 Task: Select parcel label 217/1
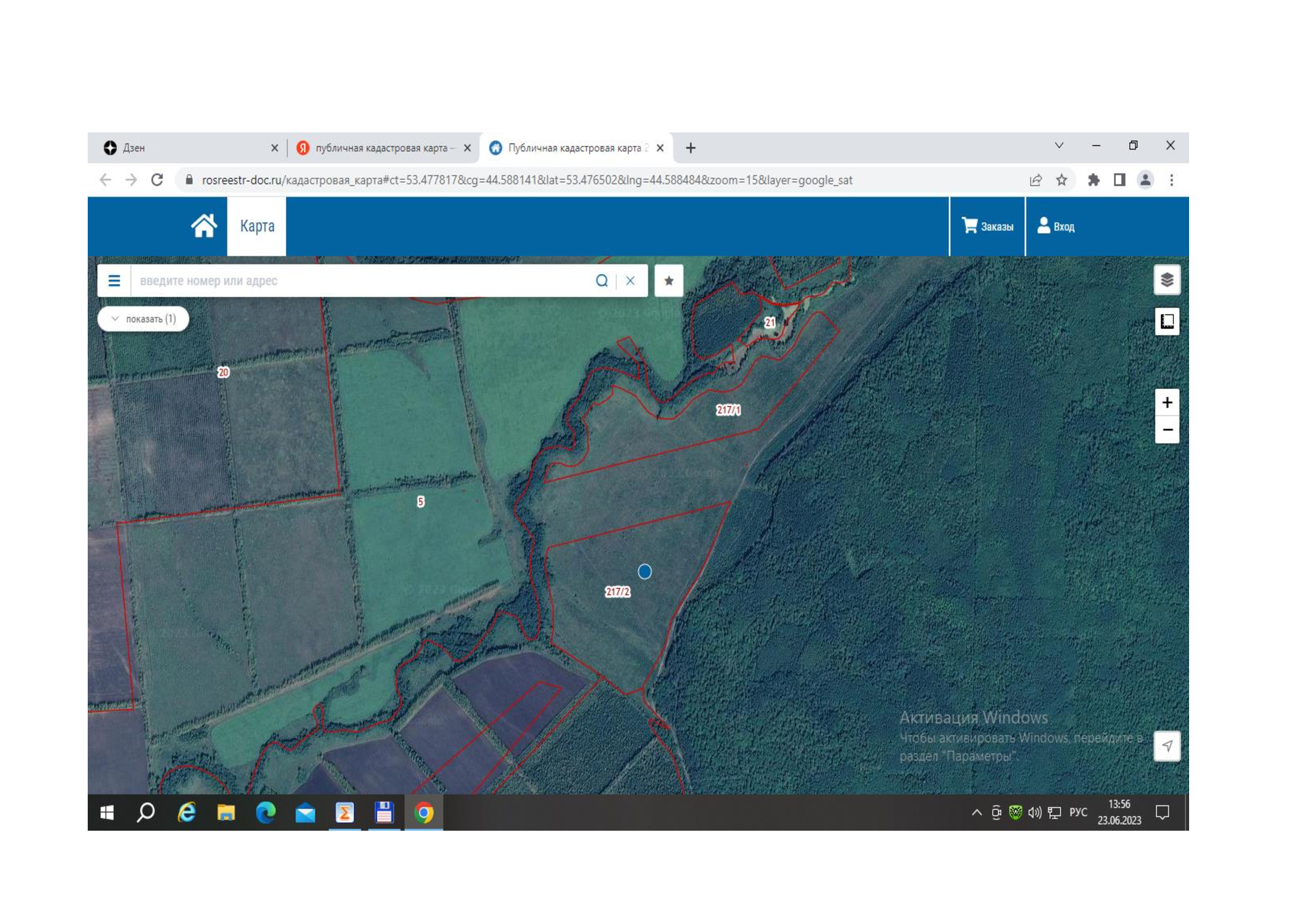[x=729, y=409]
